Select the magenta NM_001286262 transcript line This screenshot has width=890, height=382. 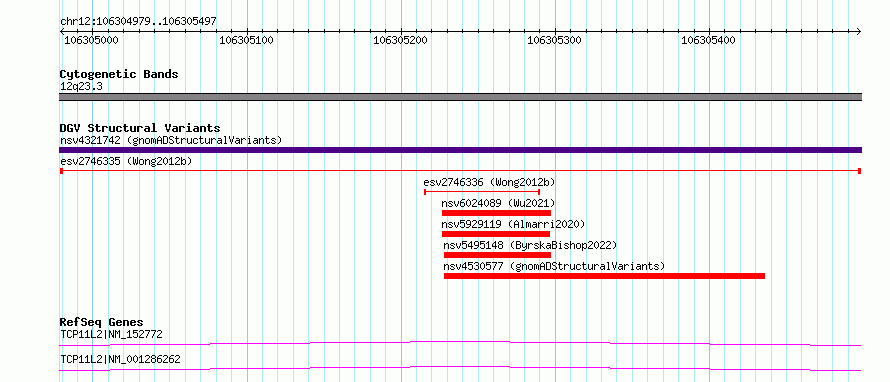pos(460,369)
